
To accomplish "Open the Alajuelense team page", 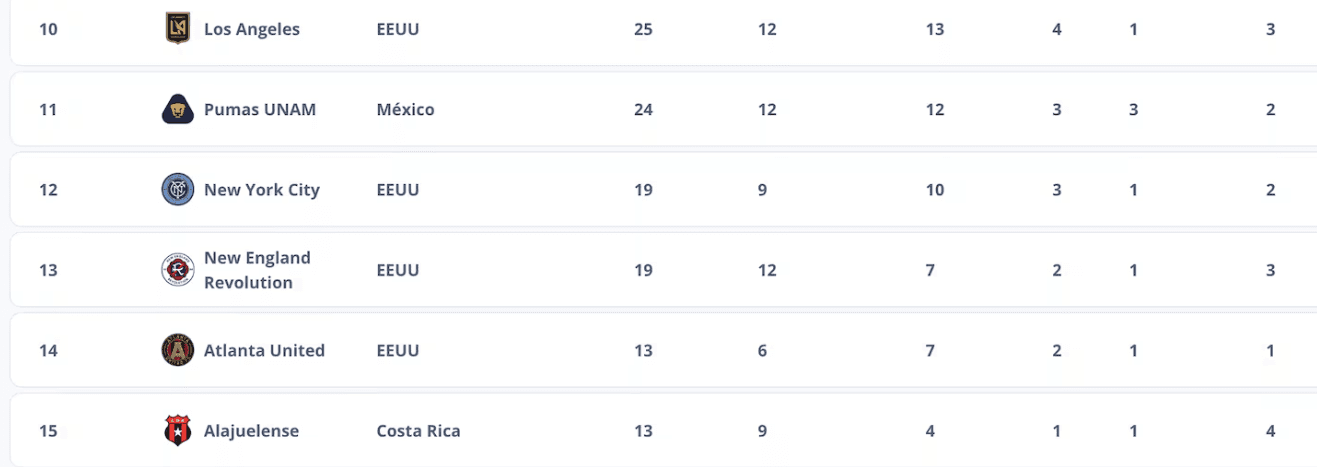I will 251,431.
